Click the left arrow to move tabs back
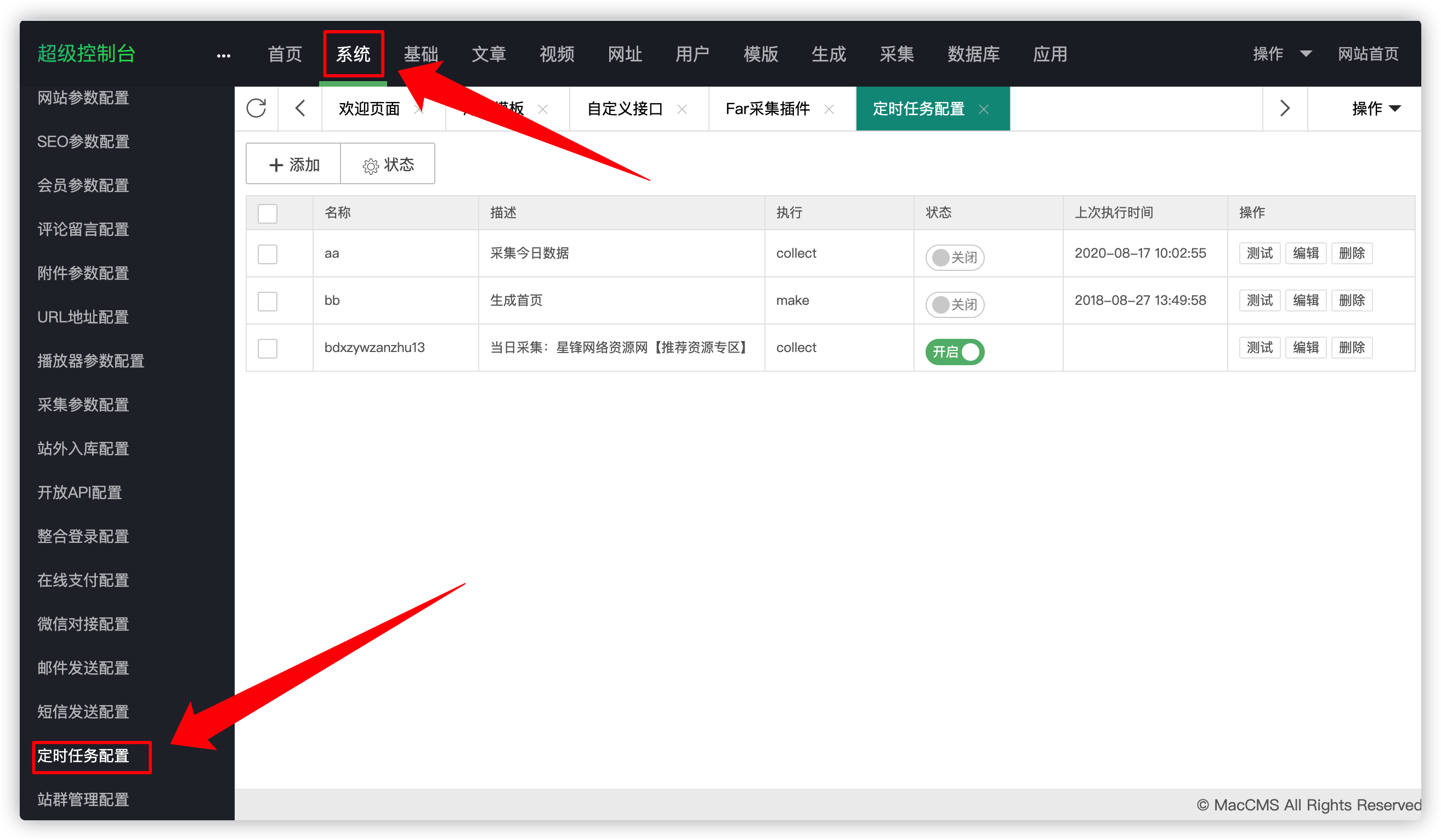The height and width of the screenshot is (840, 1441). click(300, 109)
